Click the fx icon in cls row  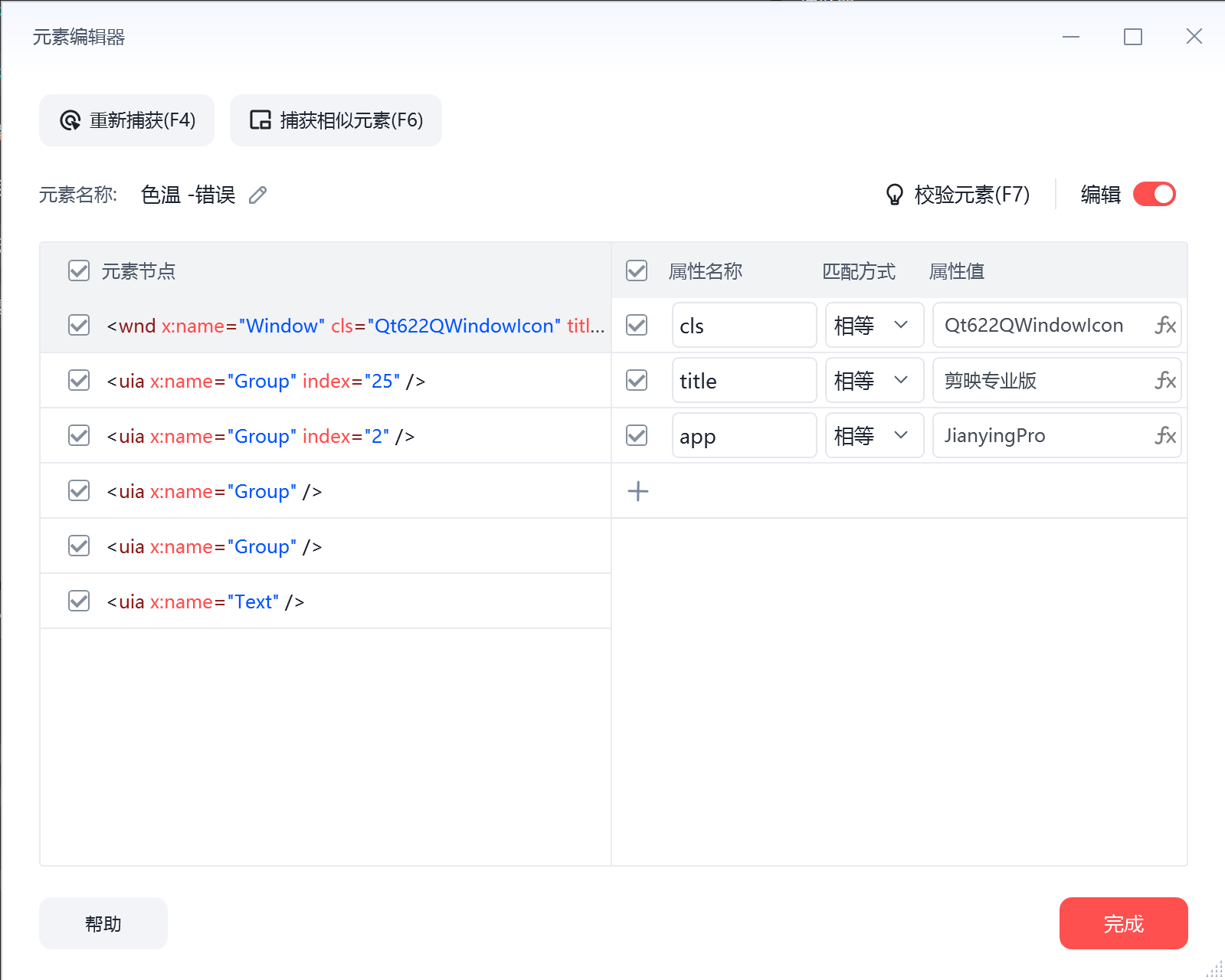1165,326
